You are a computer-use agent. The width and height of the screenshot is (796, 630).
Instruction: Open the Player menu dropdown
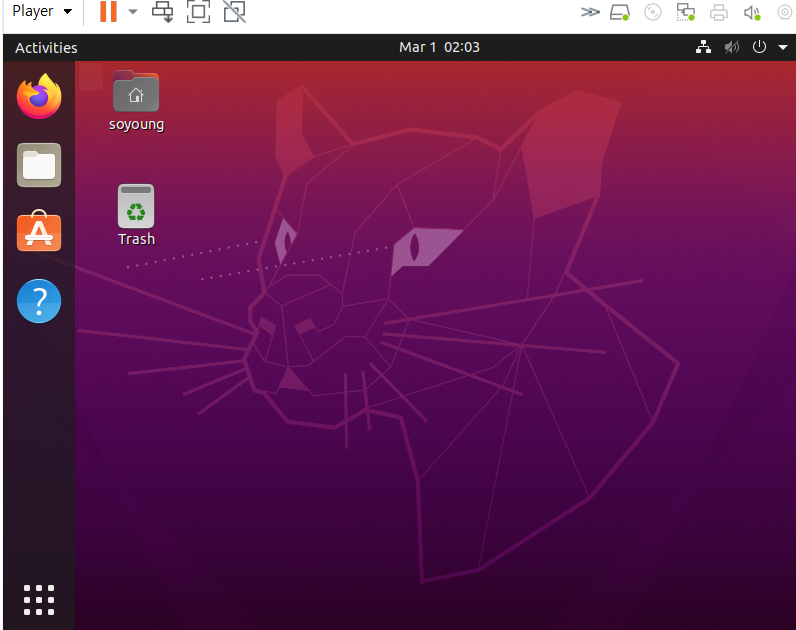(42, 11)
